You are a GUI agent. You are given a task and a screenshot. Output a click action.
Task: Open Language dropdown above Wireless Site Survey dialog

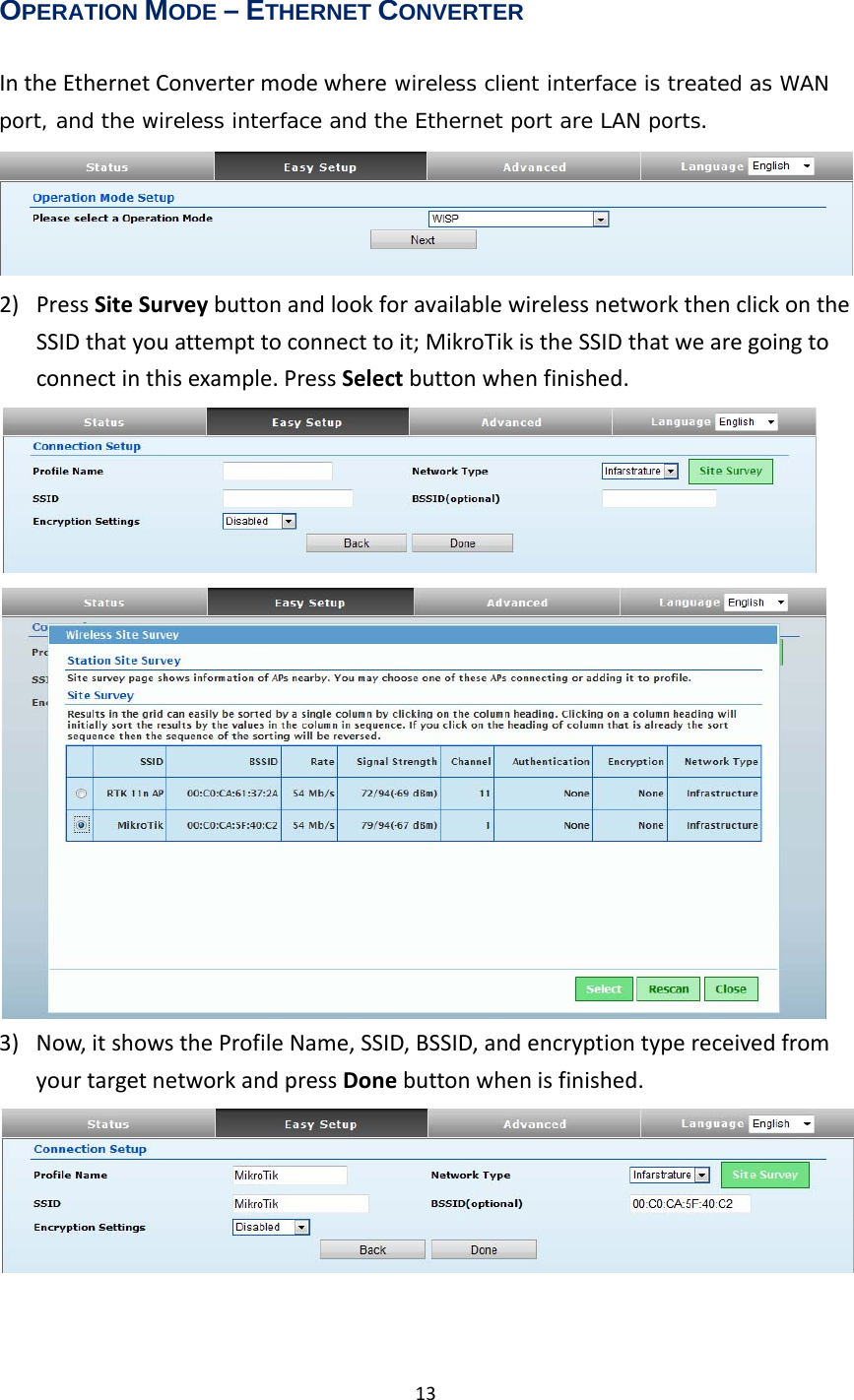pos(755,602)
